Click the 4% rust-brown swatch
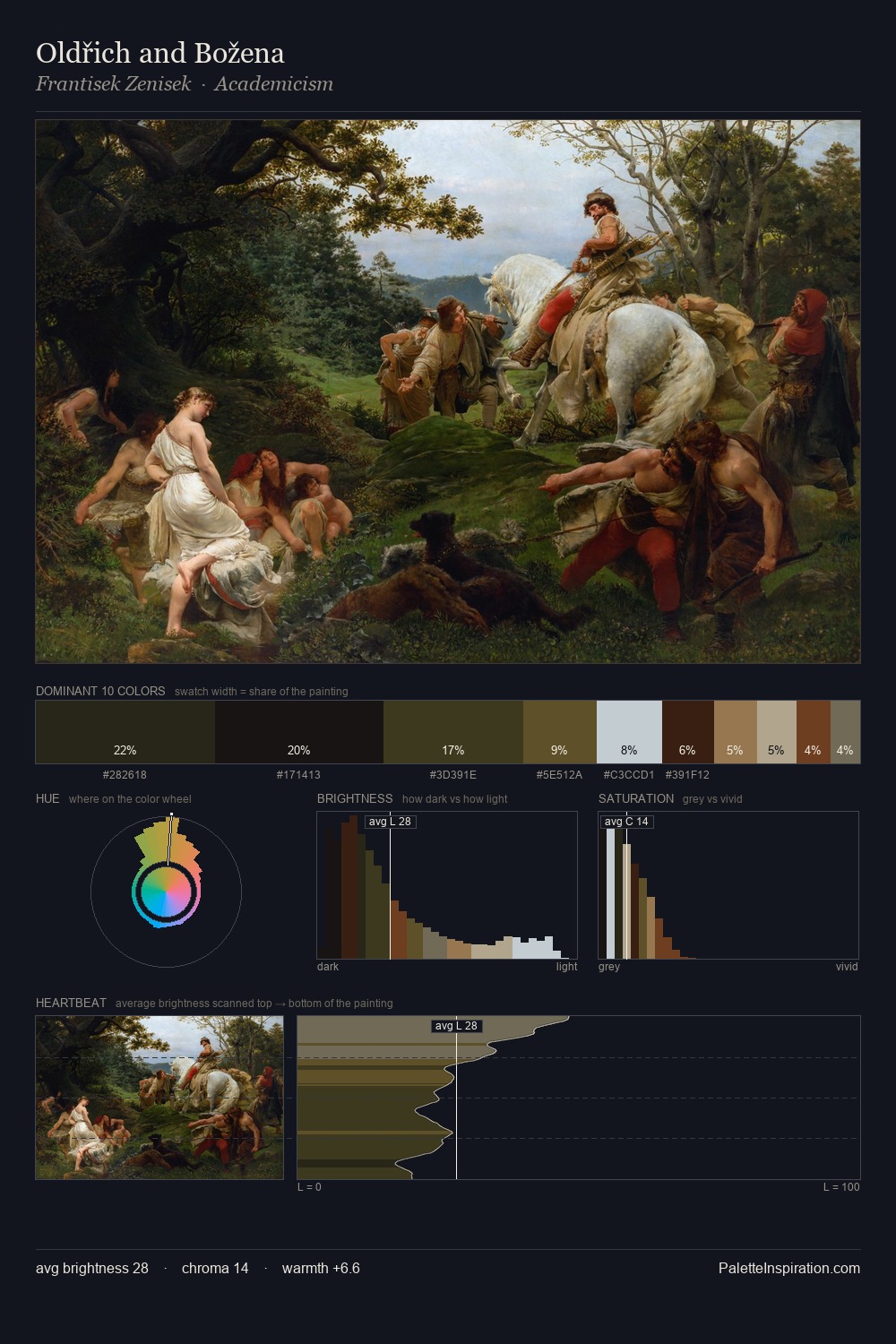896x1344 pixels. click(x=813, y=732)
